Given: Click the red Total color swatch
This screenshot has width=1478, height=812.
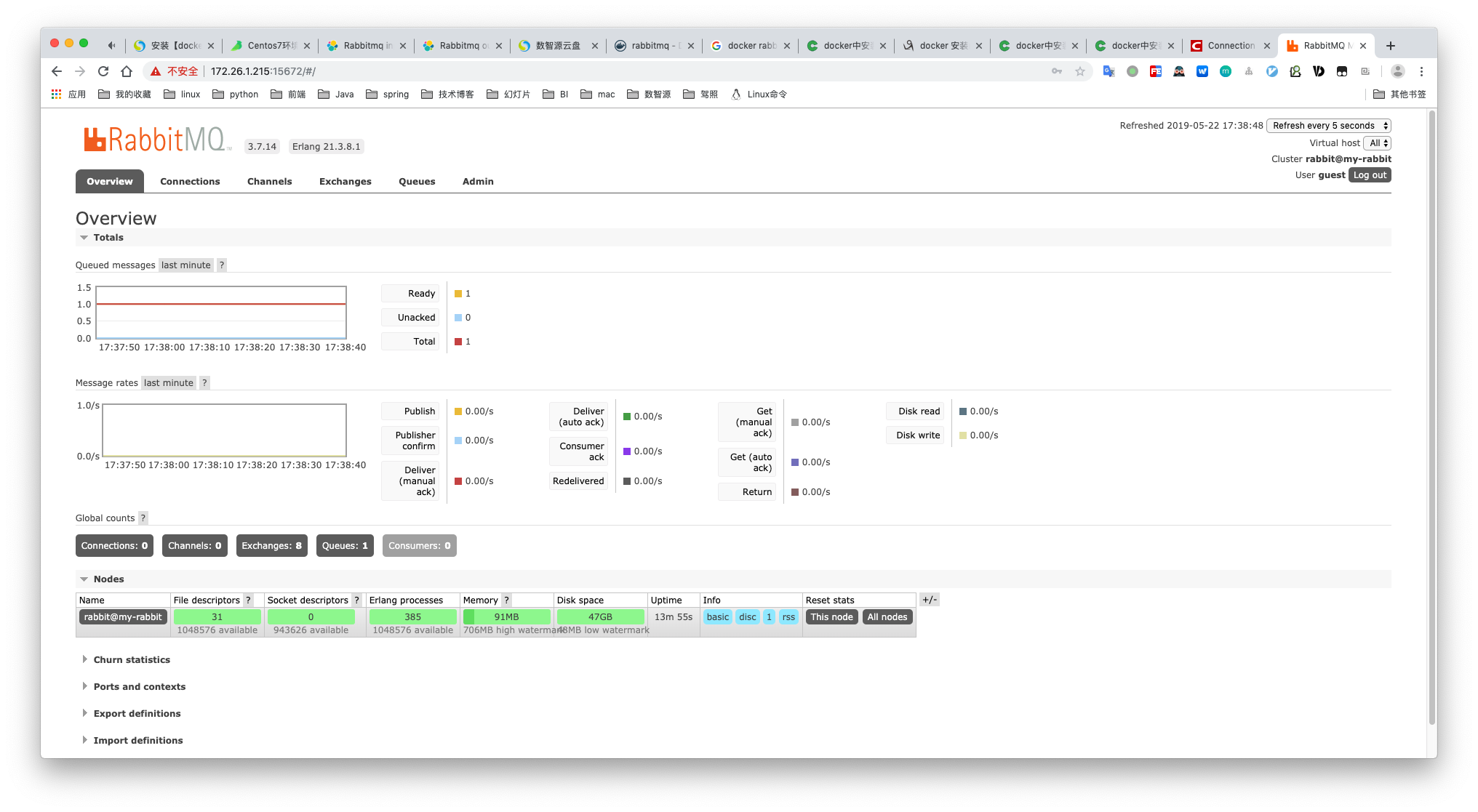Looking at the screenshot, I should 458,342.
